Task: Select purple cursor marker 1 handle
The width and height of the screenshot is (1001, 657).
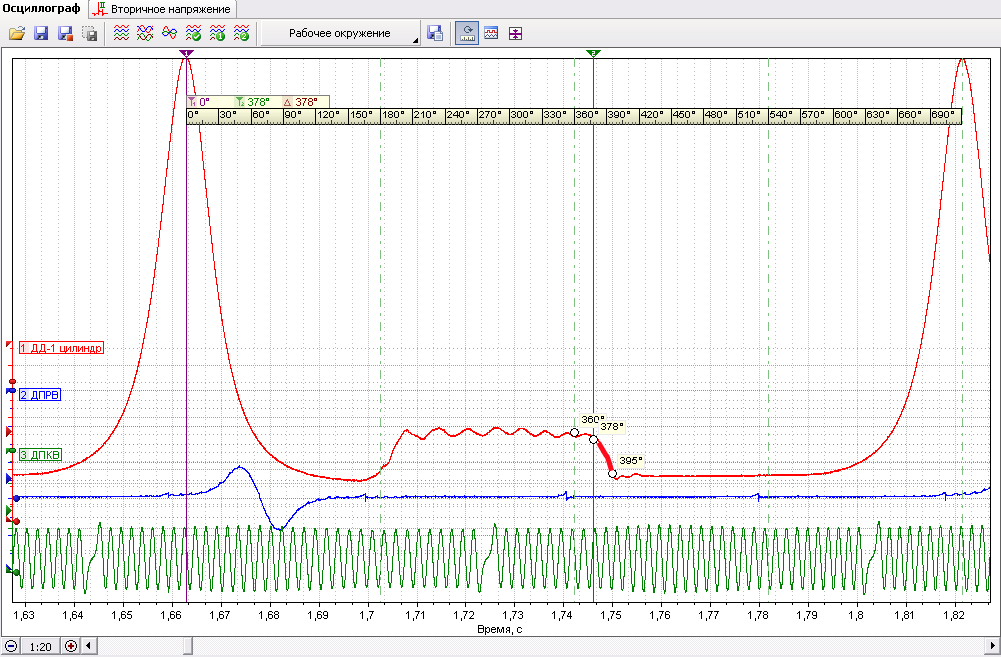Action: click(x=186, y=54)
